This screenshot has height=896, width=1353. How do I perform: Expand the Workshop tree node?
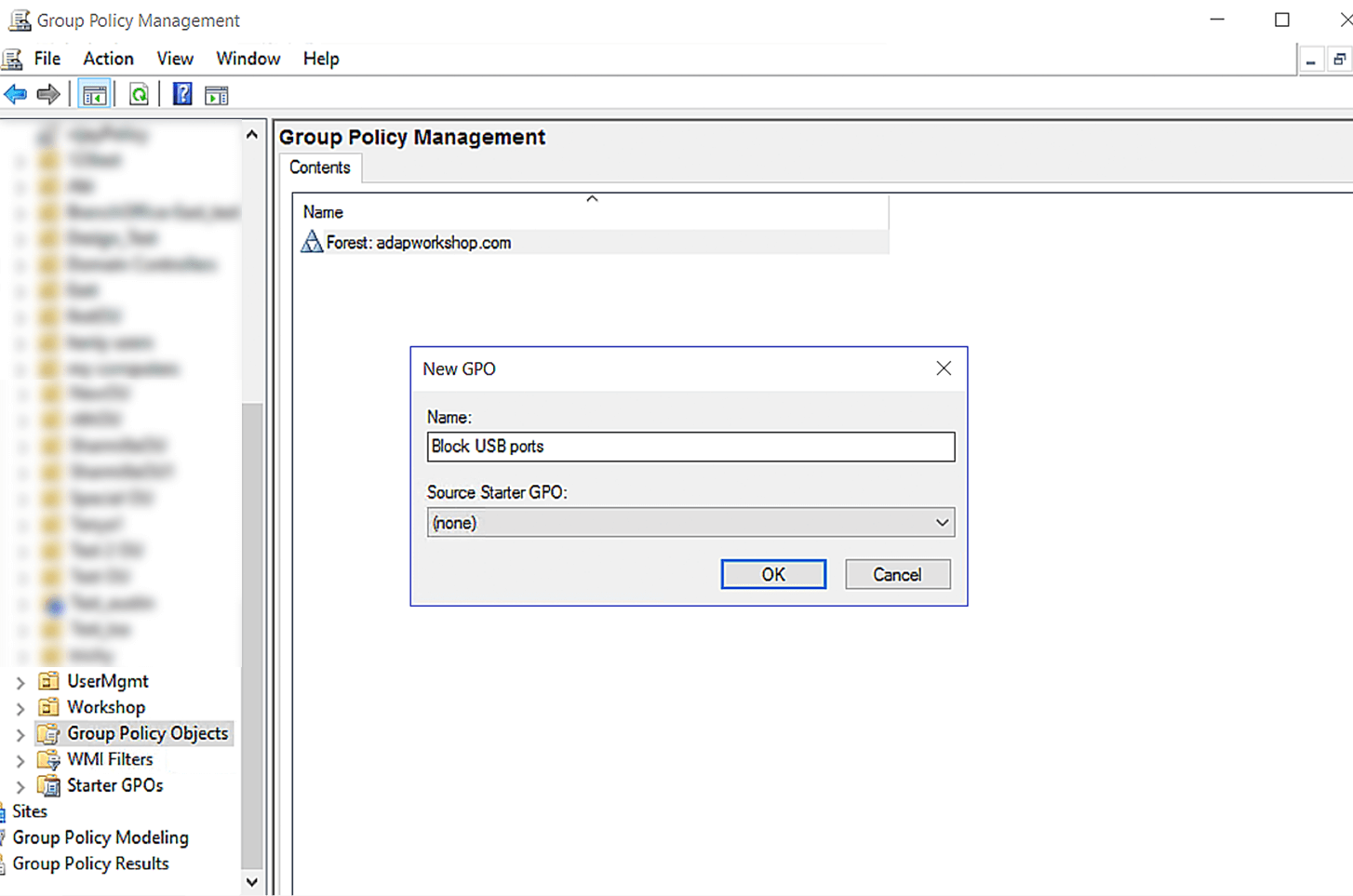[x=20, y=708]
